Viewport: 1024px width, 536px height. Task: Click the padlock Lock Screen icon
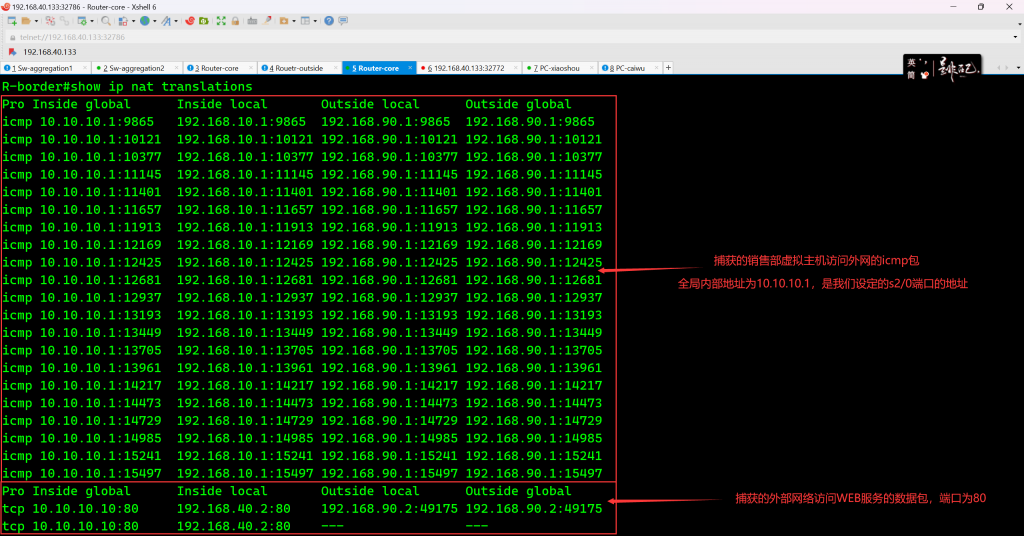click(235, 21)
